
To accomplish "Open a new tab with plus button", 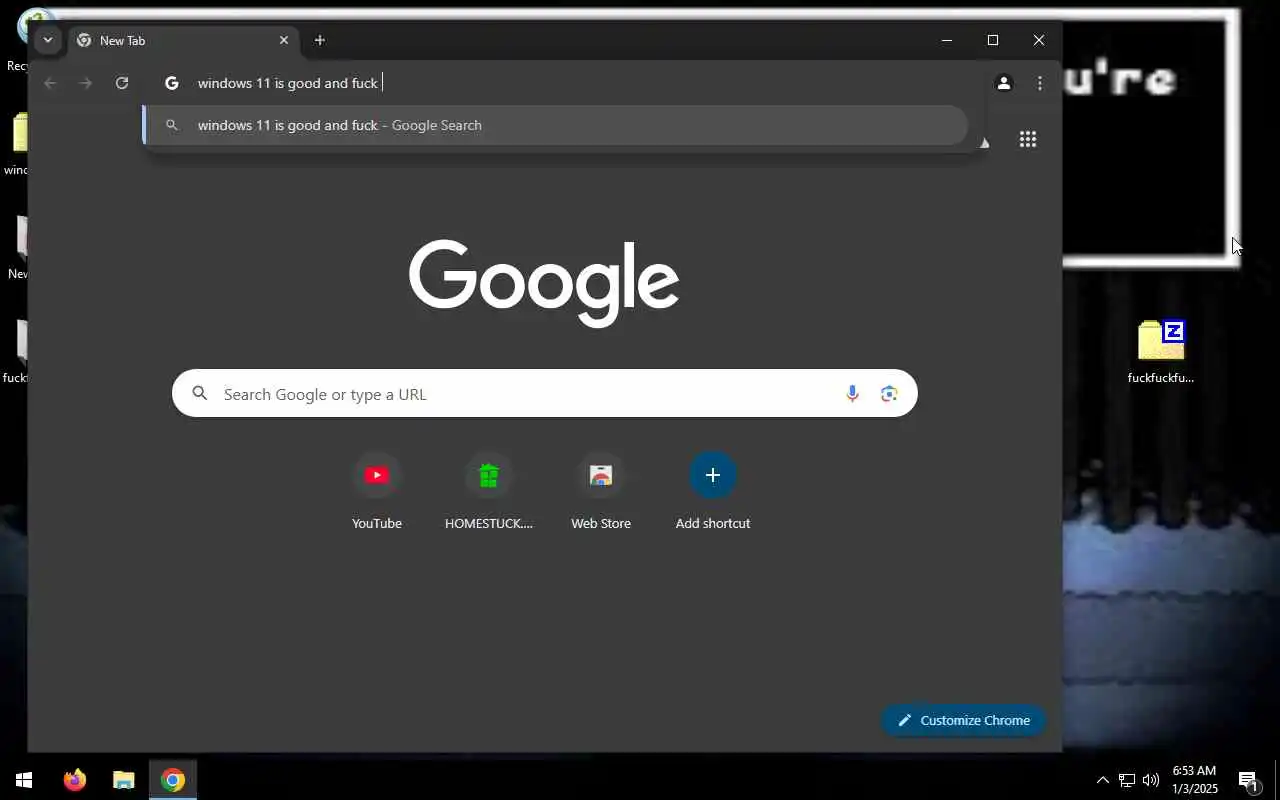I will 320,40.
